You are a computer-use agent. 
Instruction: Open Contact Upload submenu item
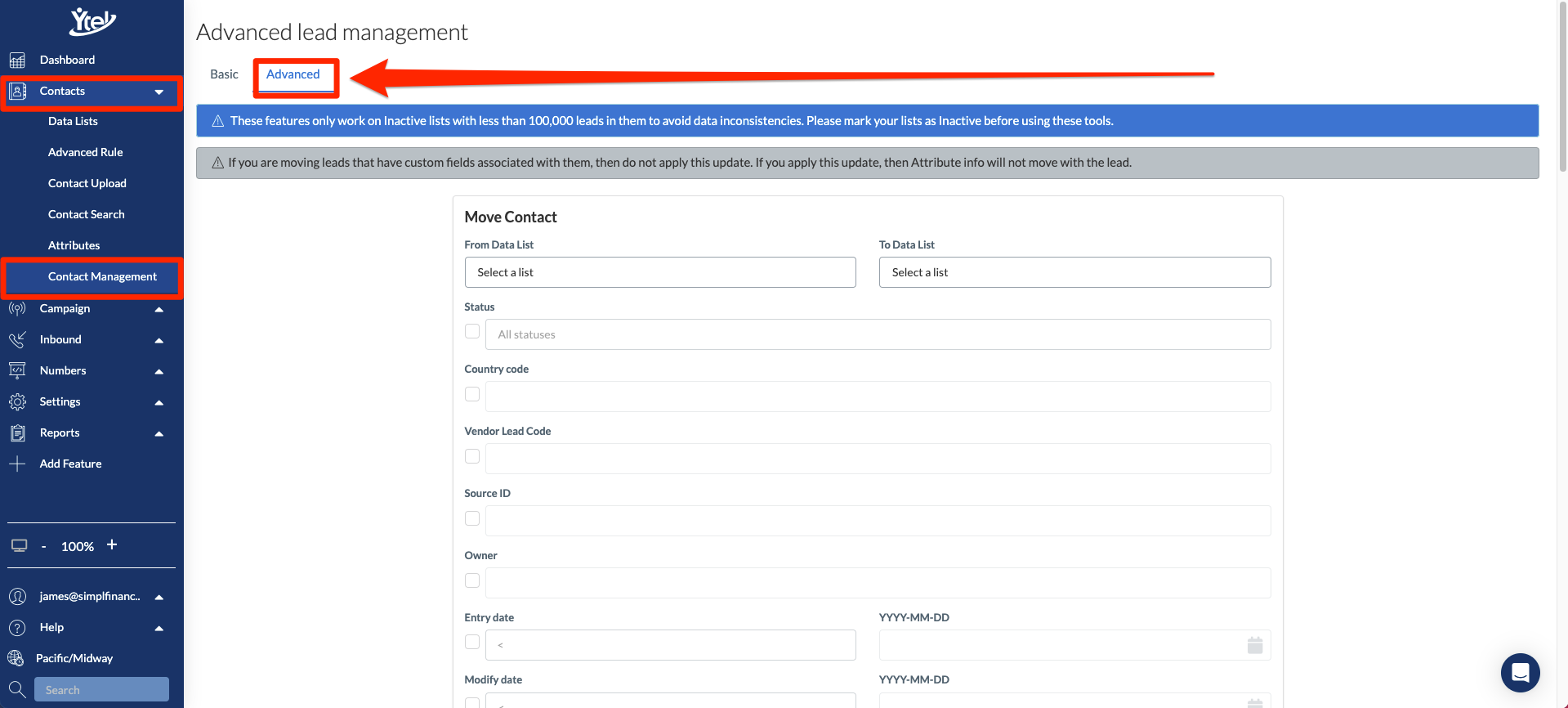point(87,183)
